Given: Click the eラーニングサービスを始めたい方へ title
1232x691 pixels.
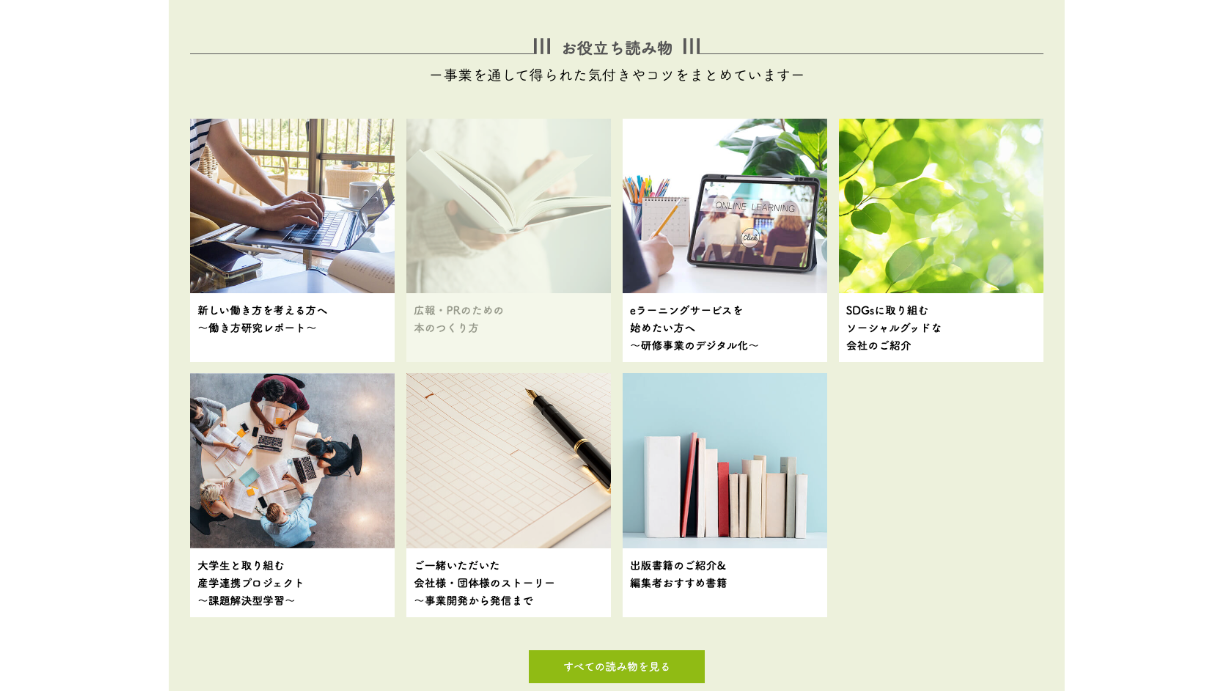Looking at the screenshot, I should [687, 319].
